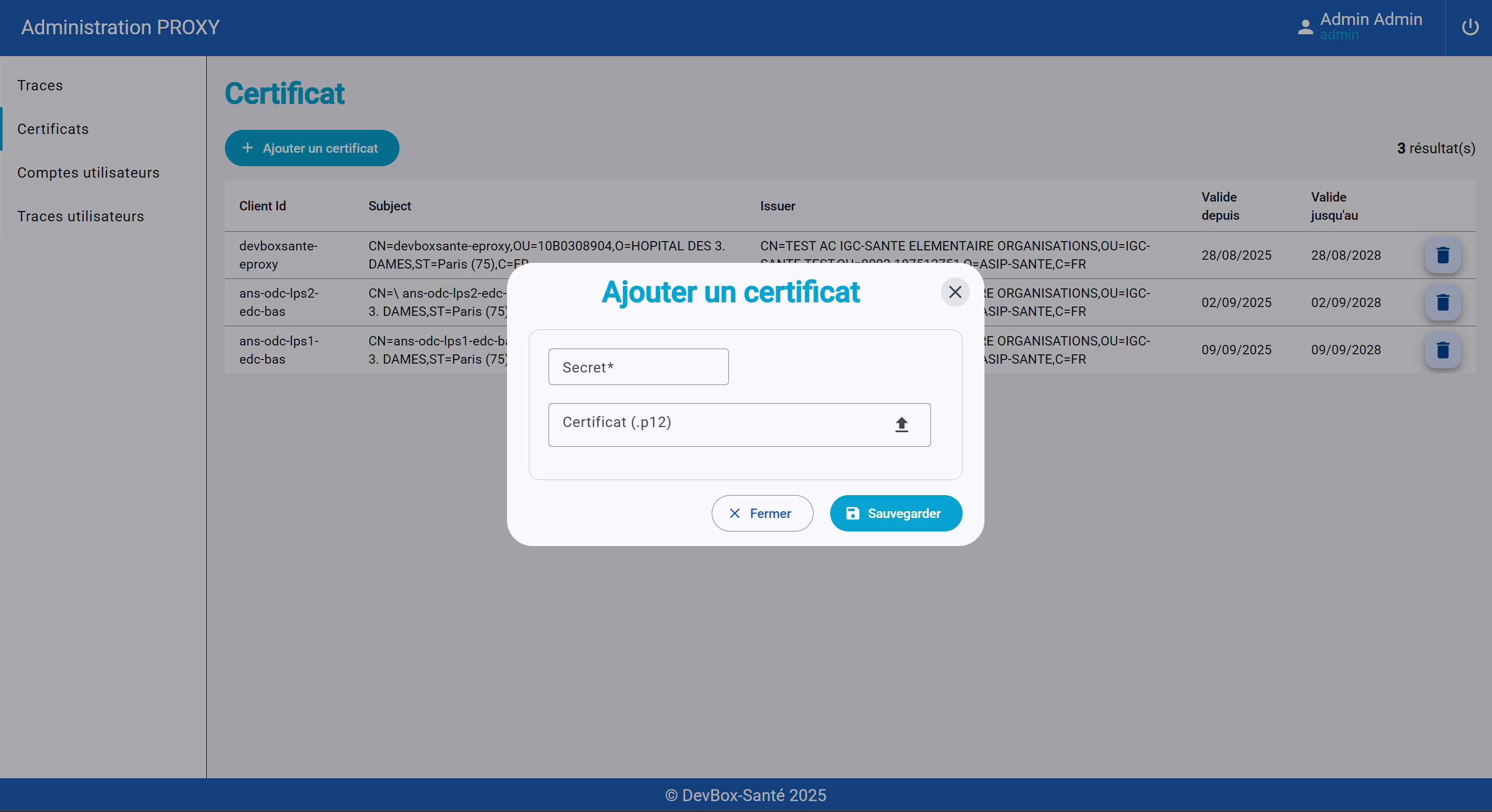Select the Certificats sidebar entry
This screenshot has height=812, width=1492.
click(x=52, y=128)
